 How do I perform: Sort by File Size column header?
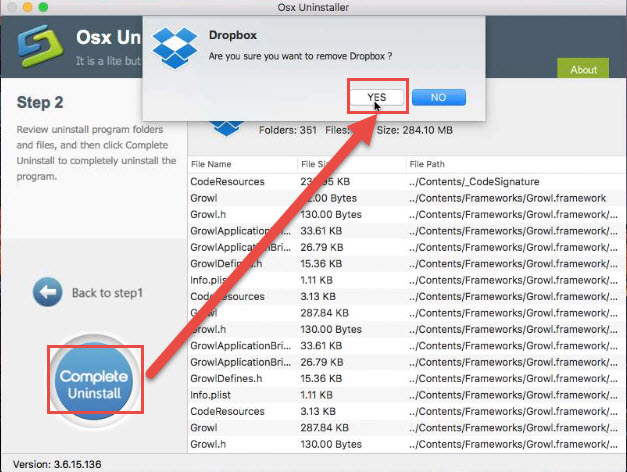tap(320, 164)
